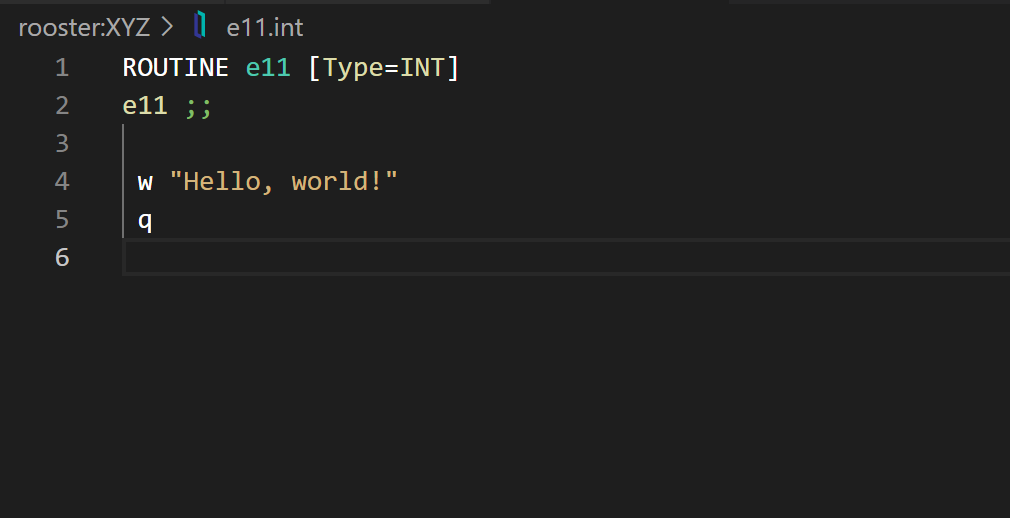
Task: Select line number 2 in the gutter
Action: [x=62, y=106]
